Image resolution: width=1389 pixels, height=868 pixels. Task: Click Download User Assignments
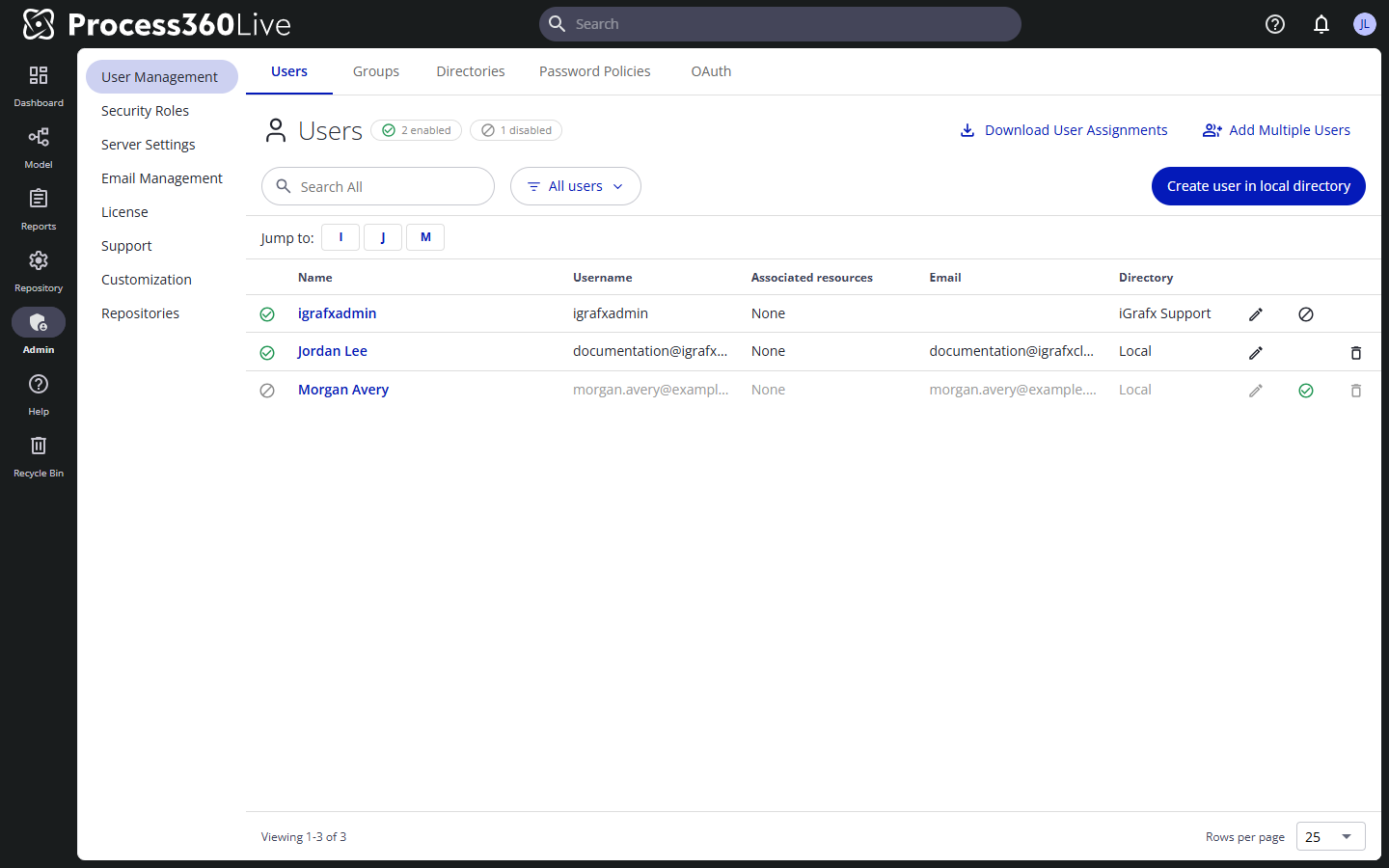click(1064, 130)
